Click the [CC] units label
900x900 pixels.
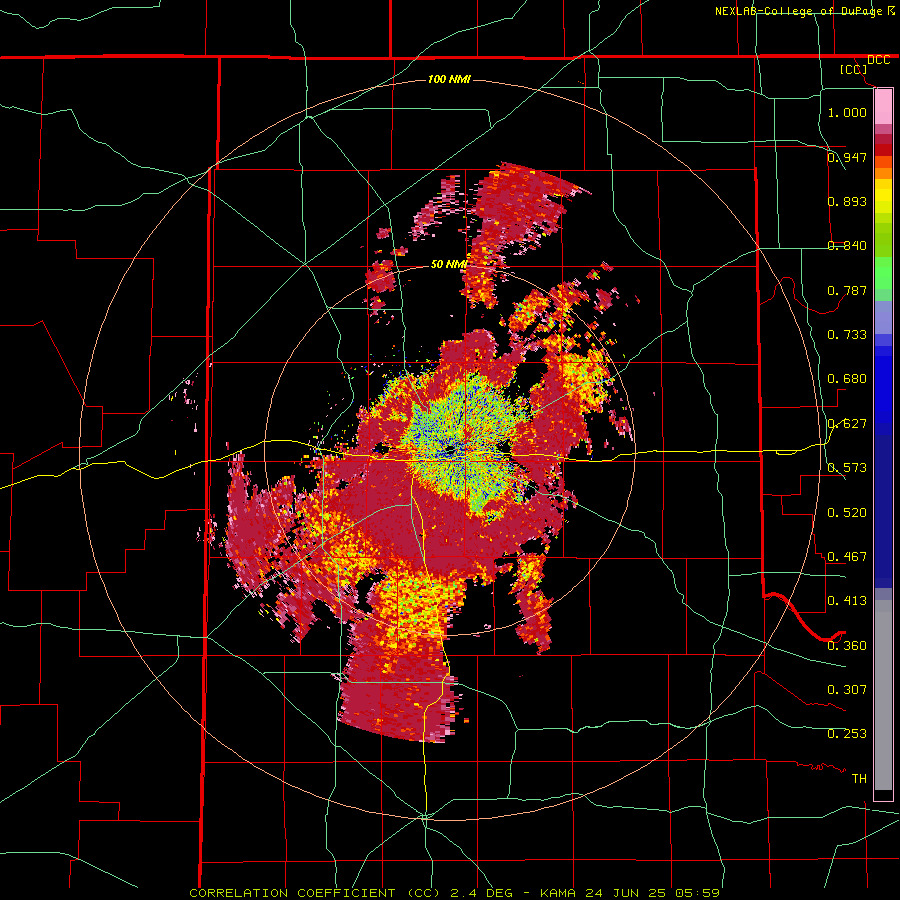tap(854, 69)
